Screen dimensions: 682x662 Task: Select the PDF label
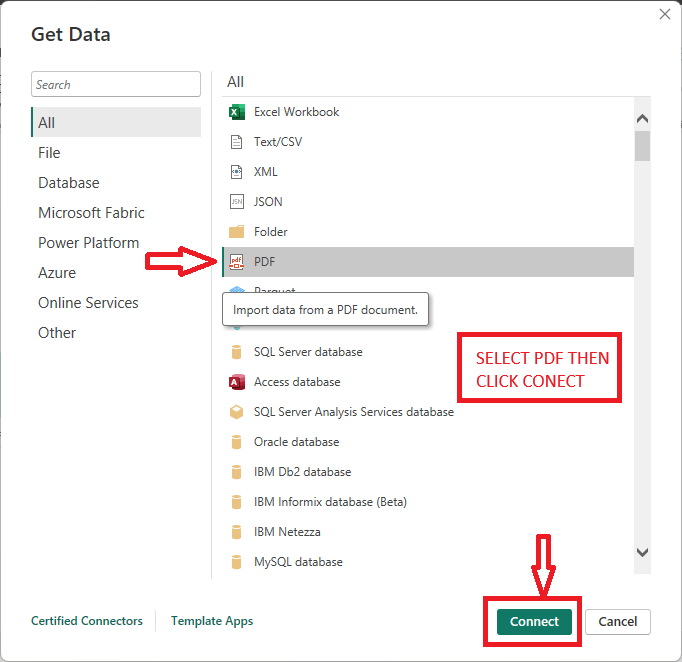pos(264,262)
